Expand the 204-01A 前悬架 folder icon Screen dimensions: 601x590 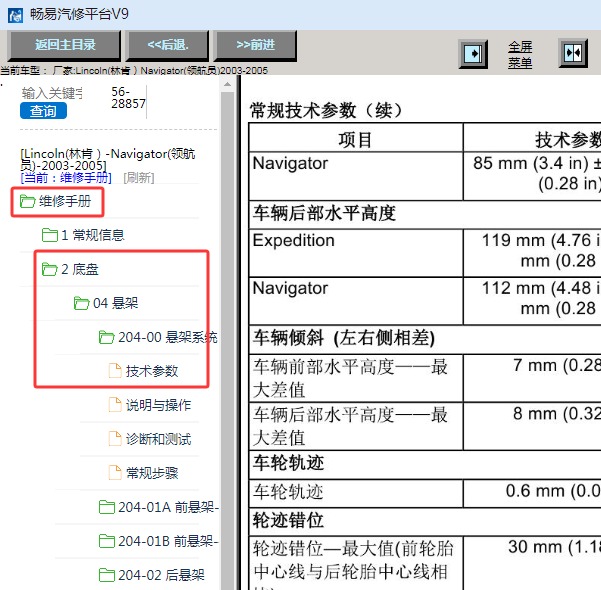pyautogui.click(x=107, y=507)
